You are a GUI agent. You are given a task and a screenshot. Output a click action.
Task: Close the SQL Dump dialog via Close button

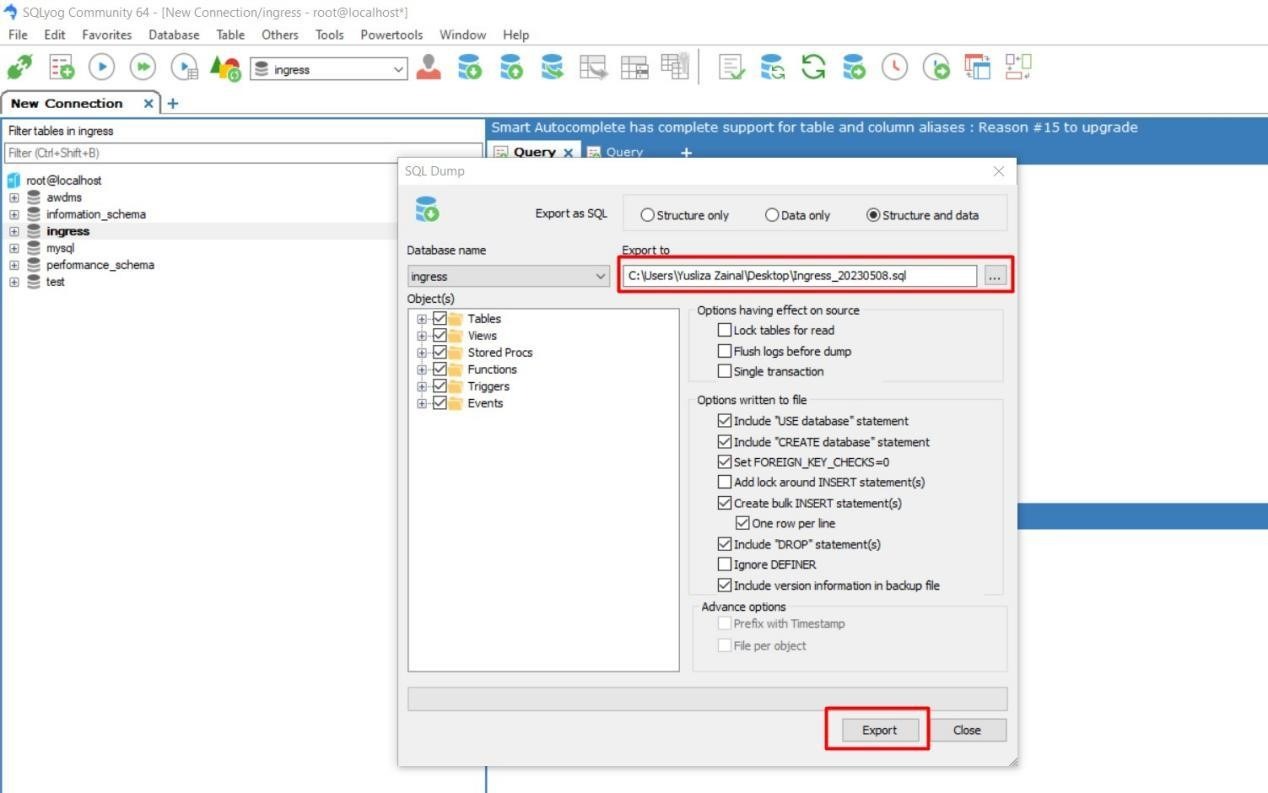tap(967, 729)
